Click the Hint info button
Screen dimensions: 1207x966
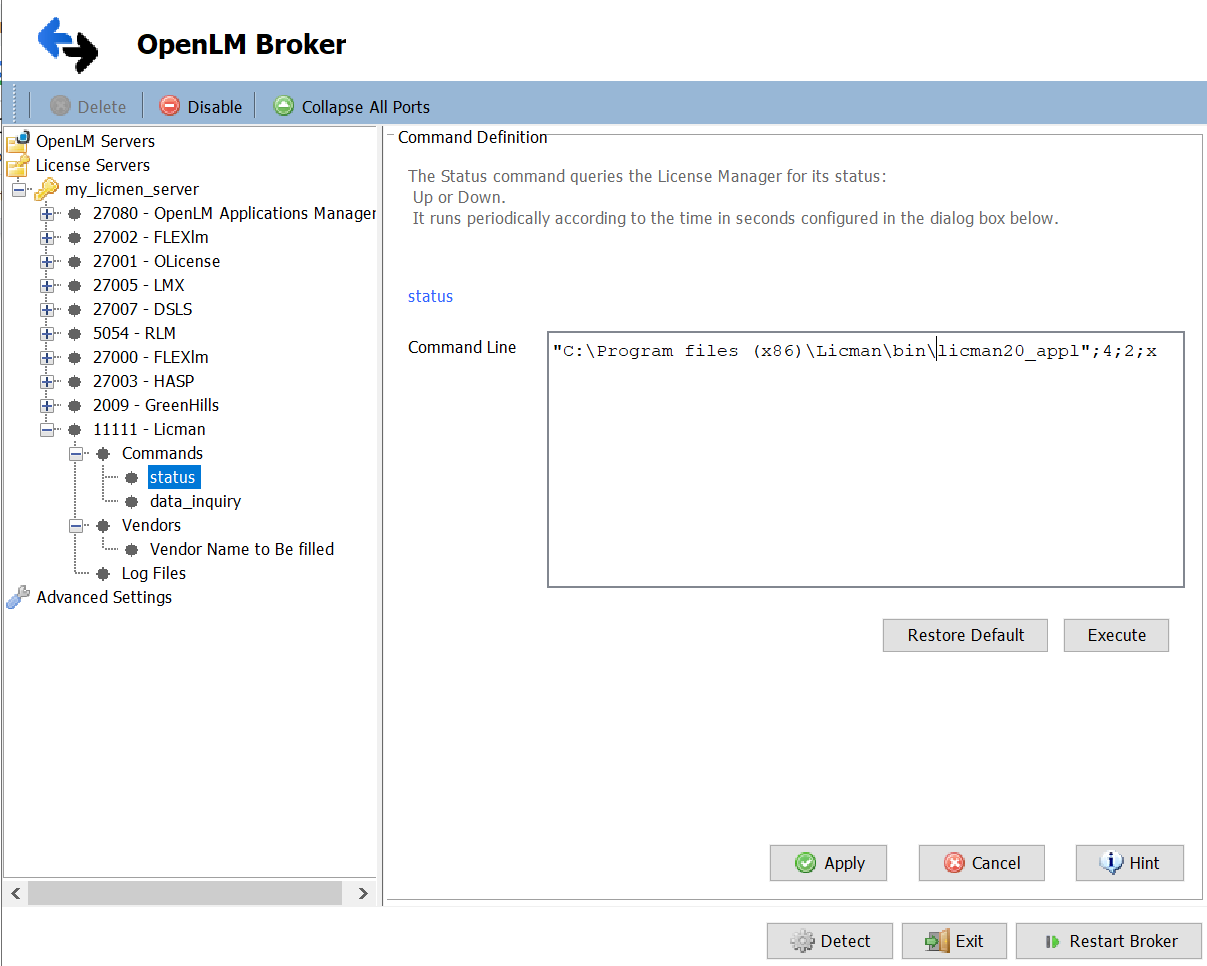tap(1129, 863)
